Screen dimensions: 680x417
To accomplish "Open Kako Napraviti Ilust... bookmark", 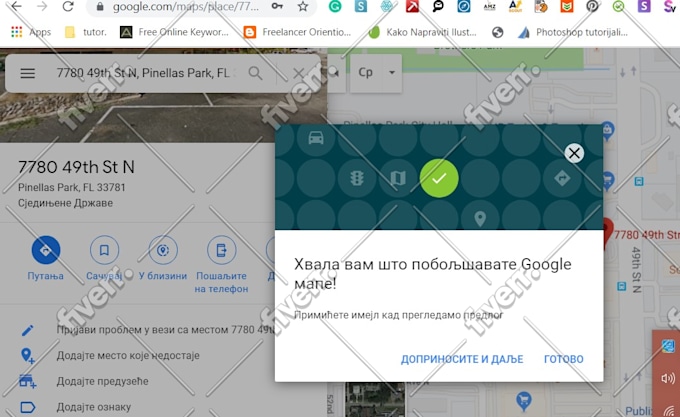I will pyautogui.click(x=422, y=32).
